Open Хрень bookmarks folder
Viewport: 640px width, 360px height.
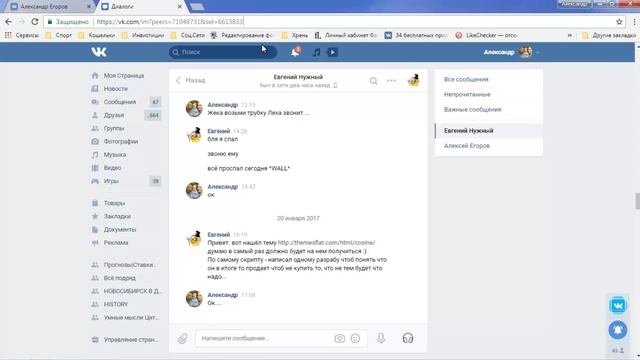click(295, 36)
